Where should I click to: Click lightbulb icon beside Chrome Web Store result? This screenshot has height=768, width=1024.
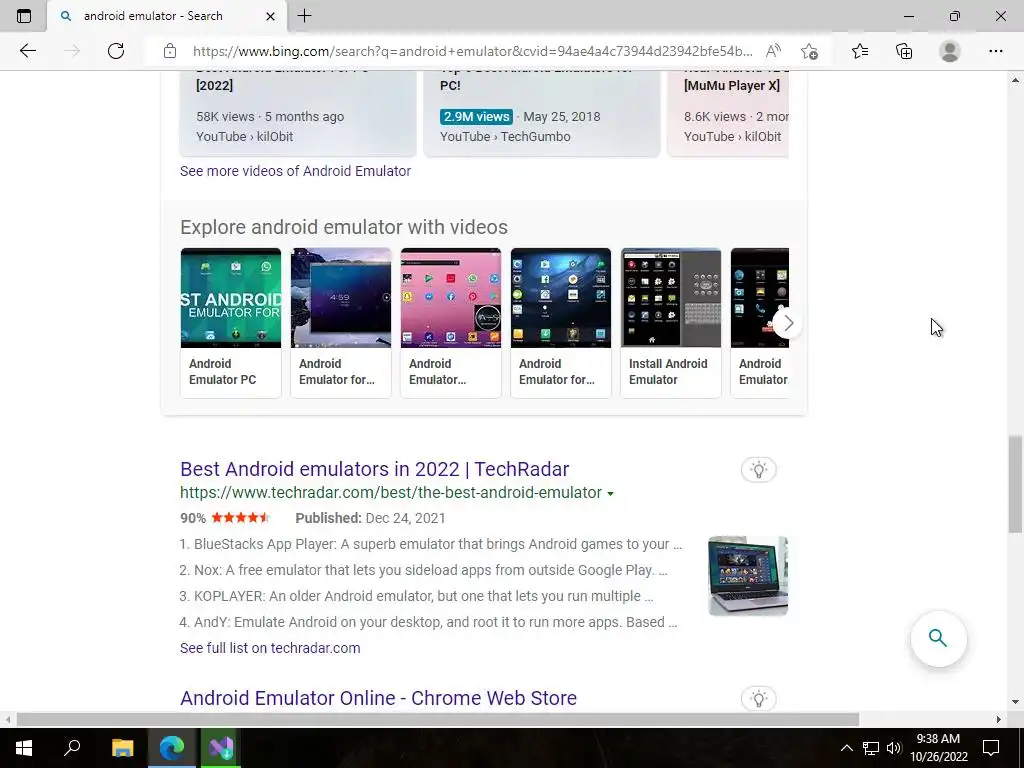(x=758, y=699)
